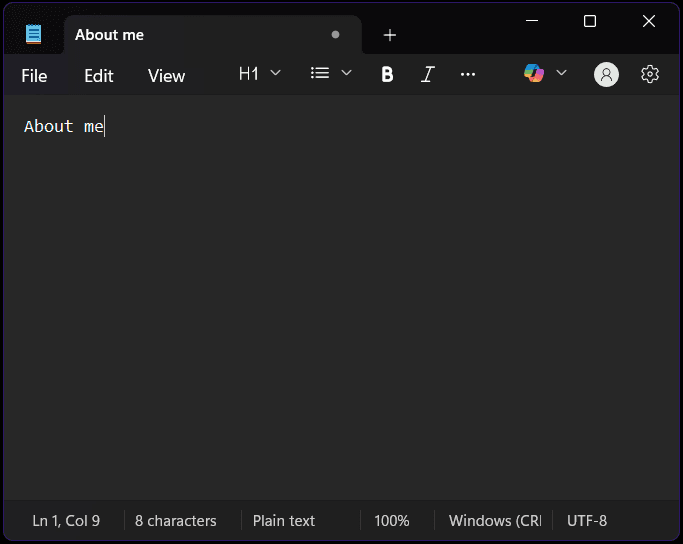This screenshot has width=683, height=544.
Task: Expand the Copilot dropdown chevron
Action: click(561, 73)
